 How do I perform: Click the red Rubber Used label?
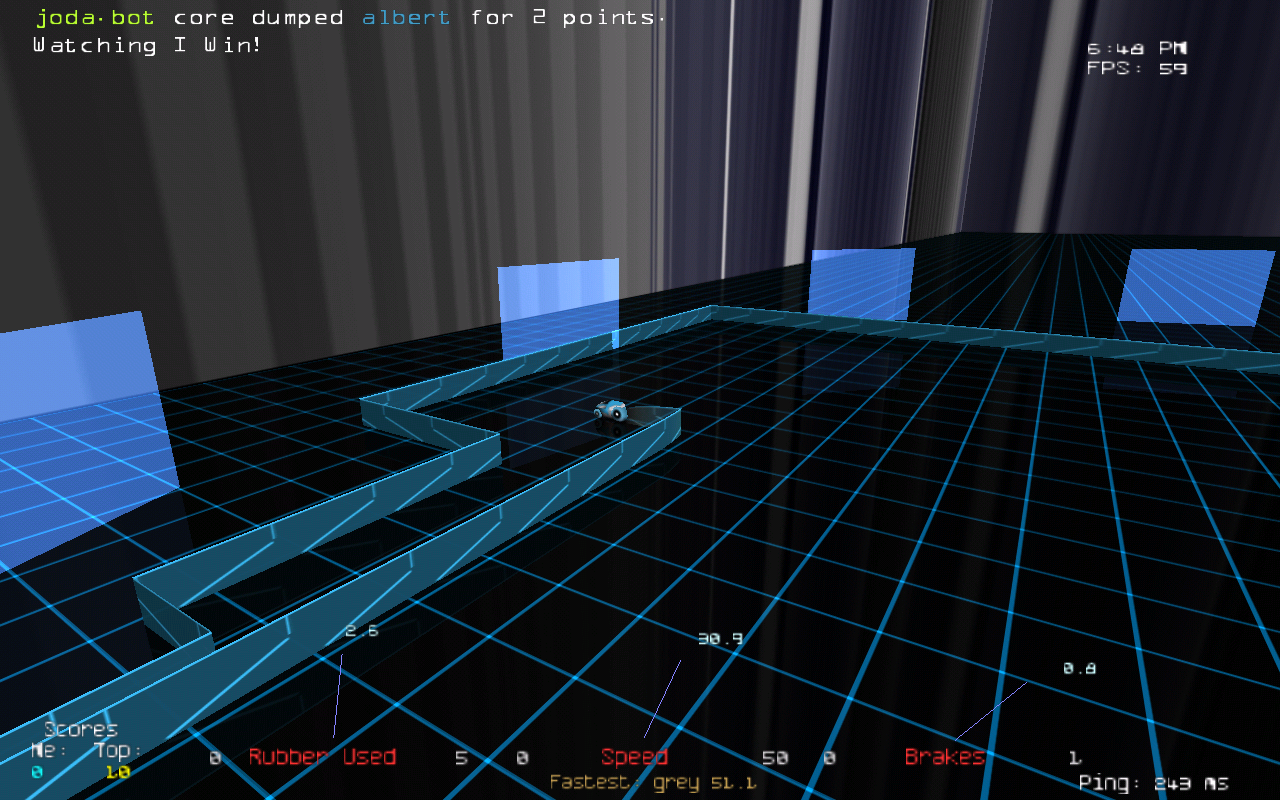pos(322,757)
